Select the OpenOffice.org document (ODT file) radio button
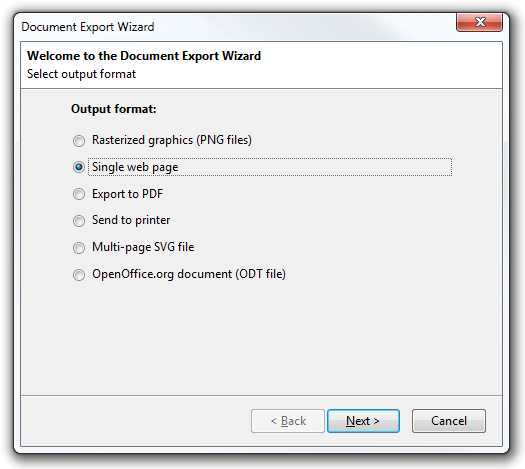Image resolution: width=525 pixels, height=469 pixels. 79,275
